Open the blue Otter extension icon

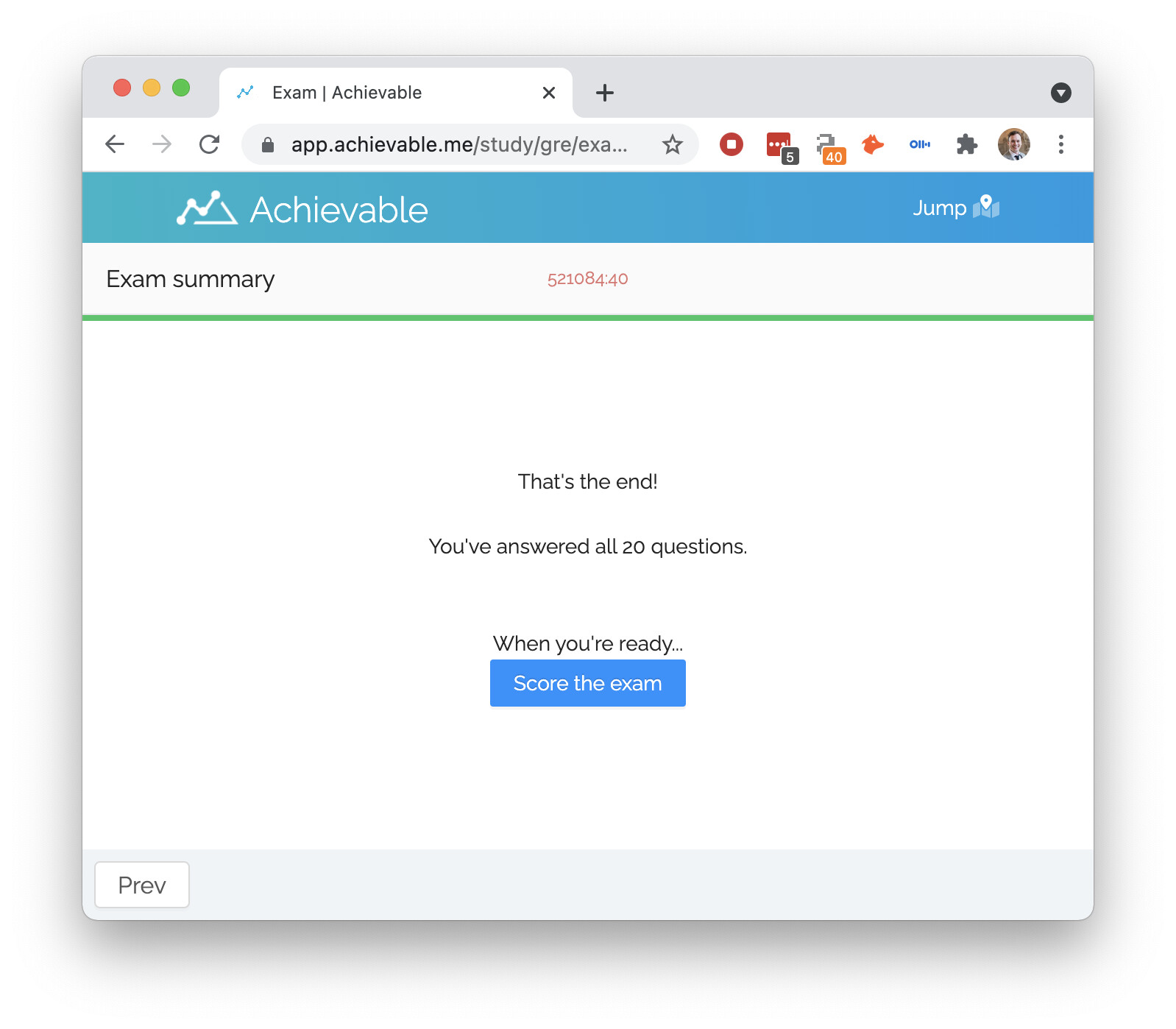pos(920,144)
